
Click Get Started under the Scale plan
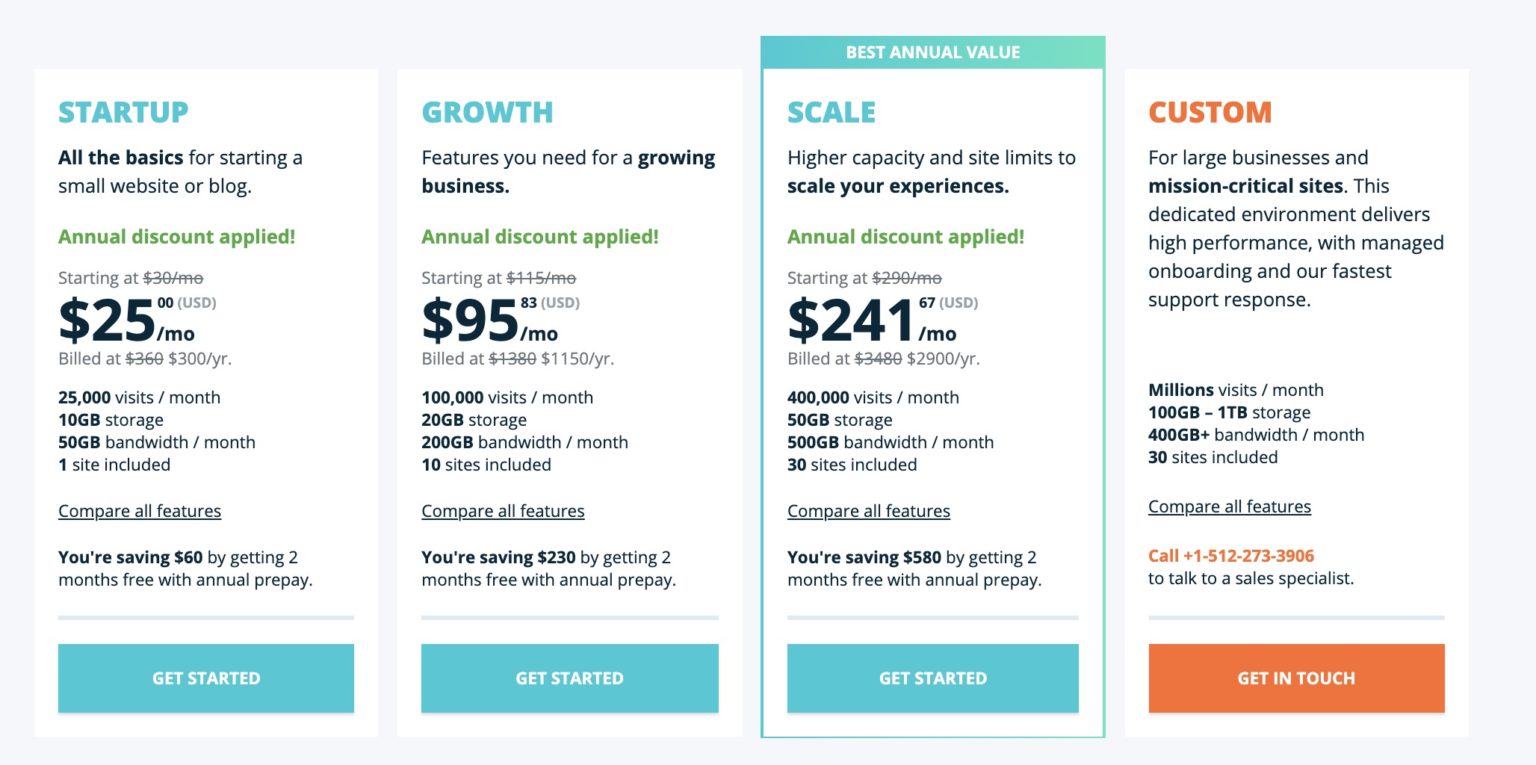(932, 678)
